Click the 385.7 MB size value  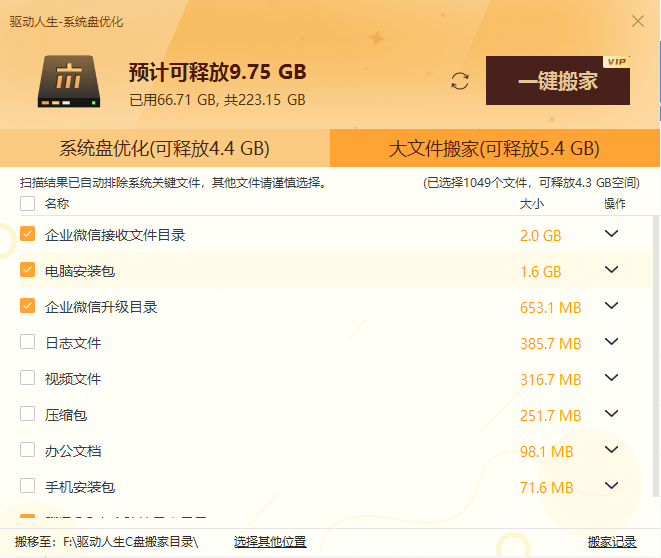point(551,344)
